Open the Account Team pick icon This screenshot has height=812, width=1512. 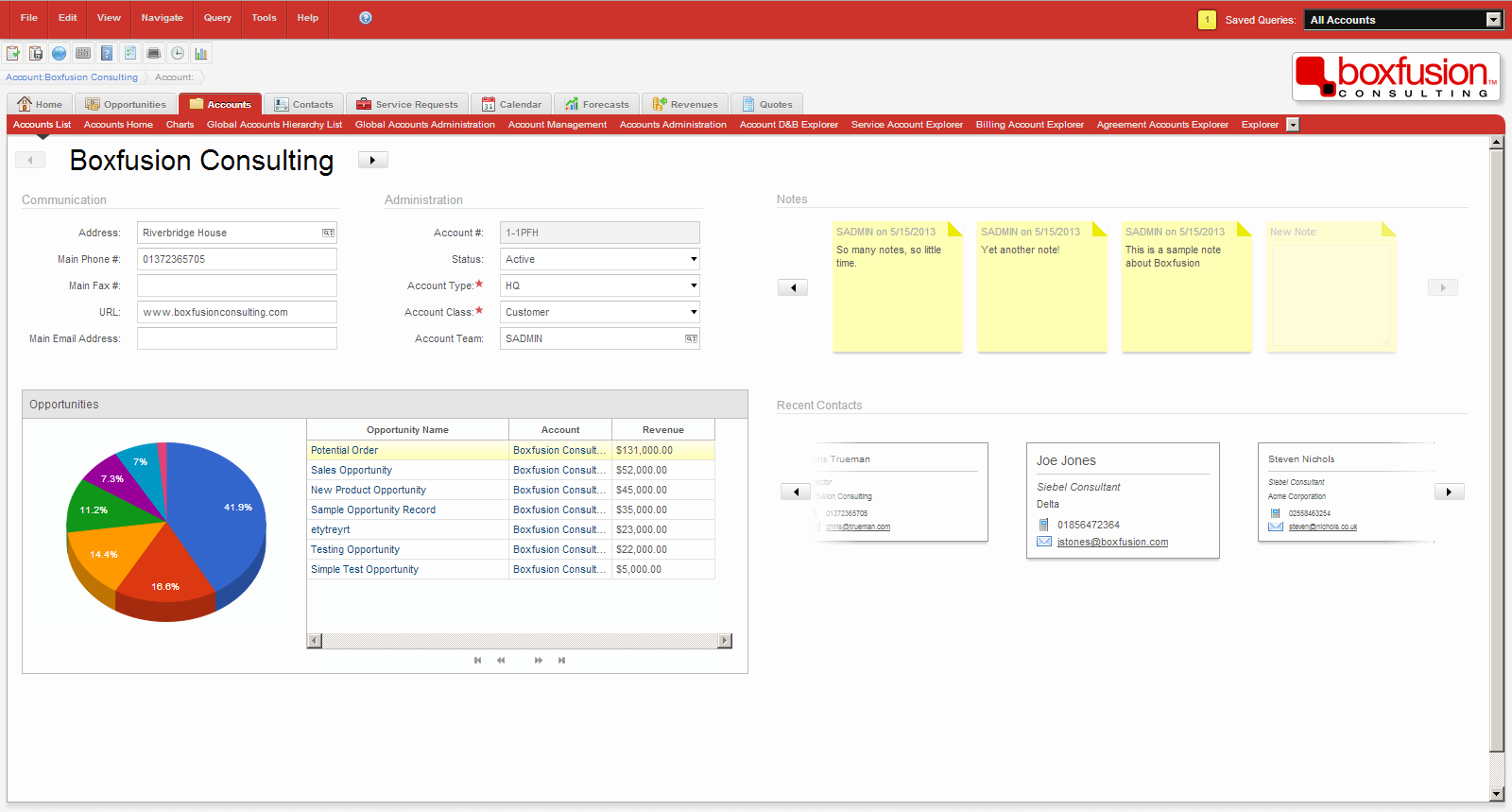point(691,338)
